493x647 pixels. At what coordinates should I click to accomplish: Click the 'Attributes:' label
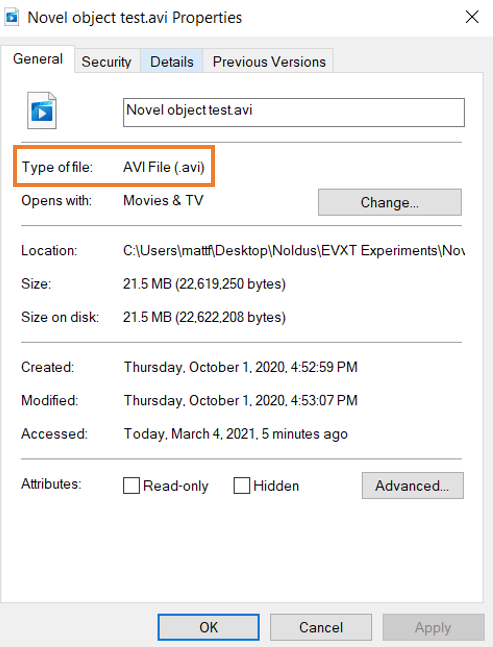[x=51, y=484]
